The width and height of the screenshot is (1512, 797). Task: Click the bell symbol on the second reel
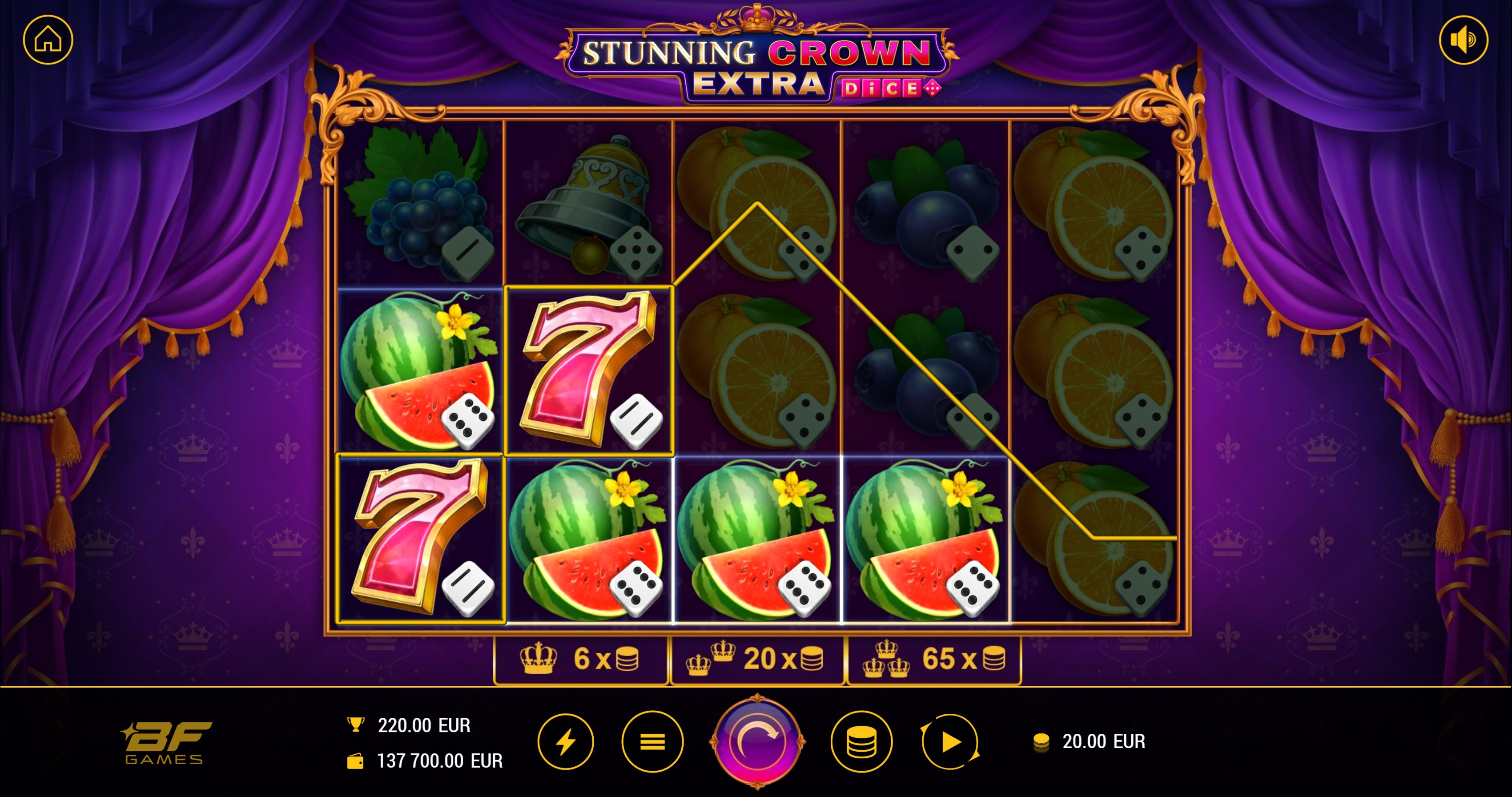point(589,203)
